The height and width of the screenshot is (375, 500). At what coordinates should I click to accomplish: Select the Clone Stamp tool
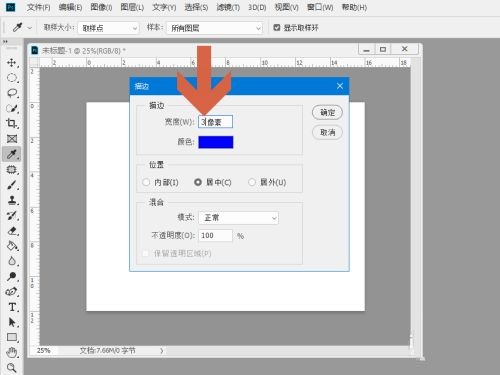pyautogui.click(x=12, y=200)
